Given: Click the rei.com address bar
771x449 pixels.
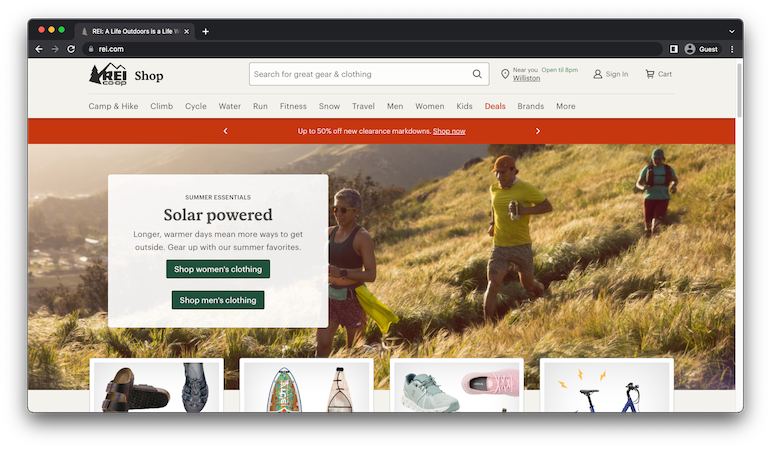Looking at the screenshot, I should click(x=374, y=49).
